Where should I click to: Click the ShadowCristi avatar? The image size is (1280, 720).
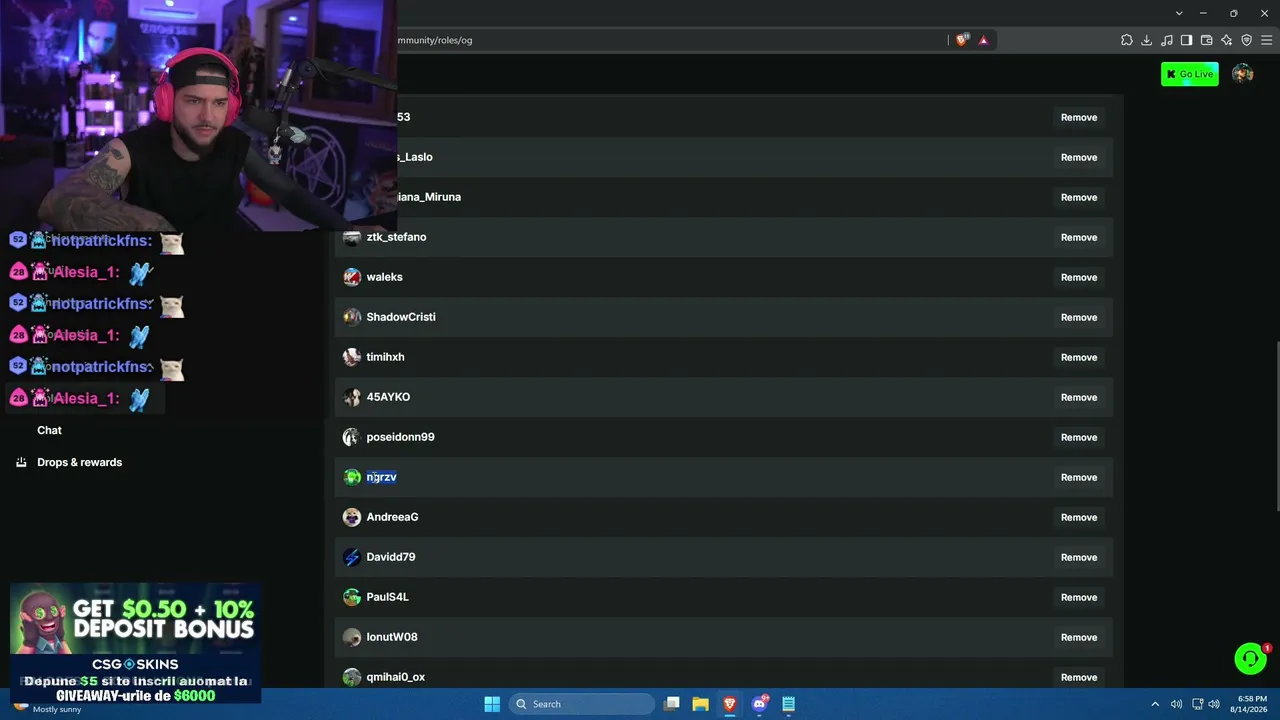pos(352,317)
